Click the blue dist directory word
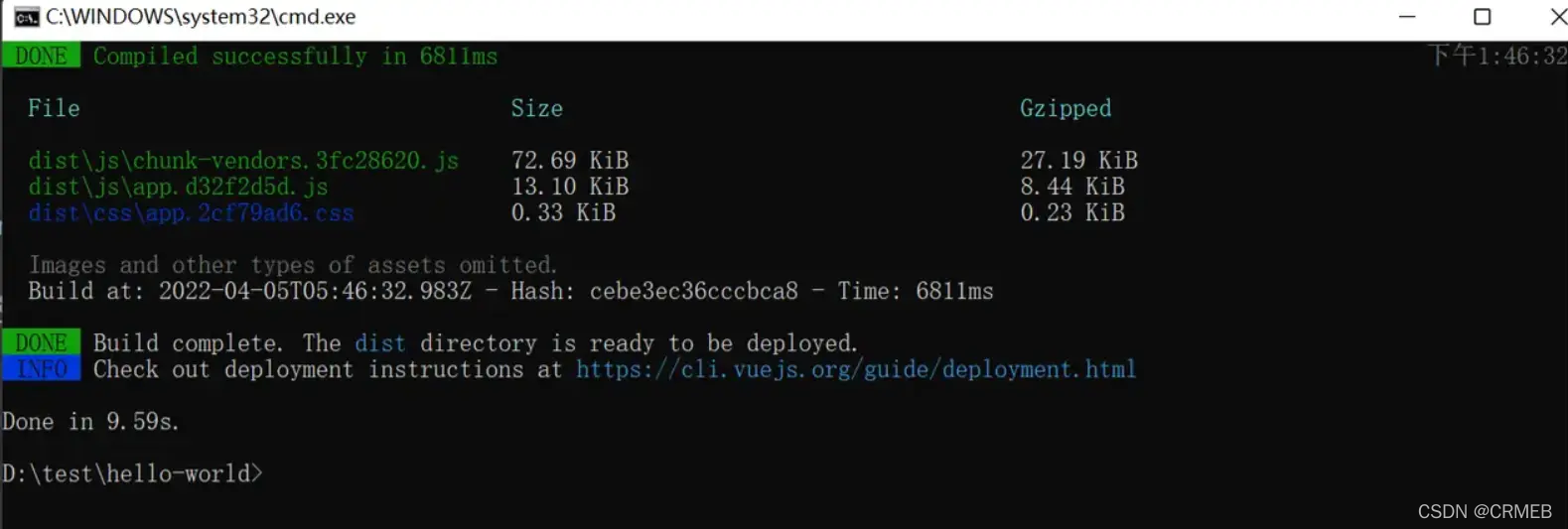The height and width of the screenshot is (529, 1568). [x=380, y=343]
